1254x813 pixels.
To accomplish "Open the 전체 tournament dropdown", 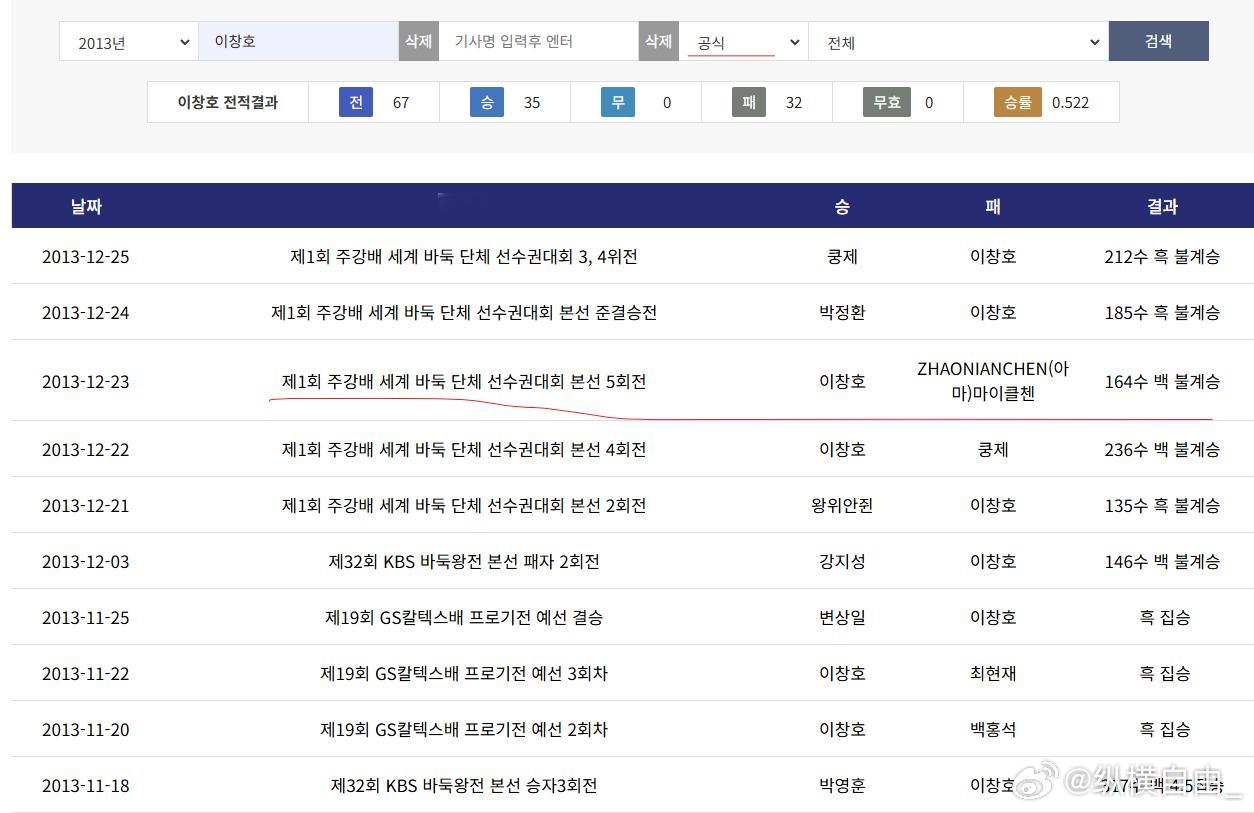I will pos(959,42).
